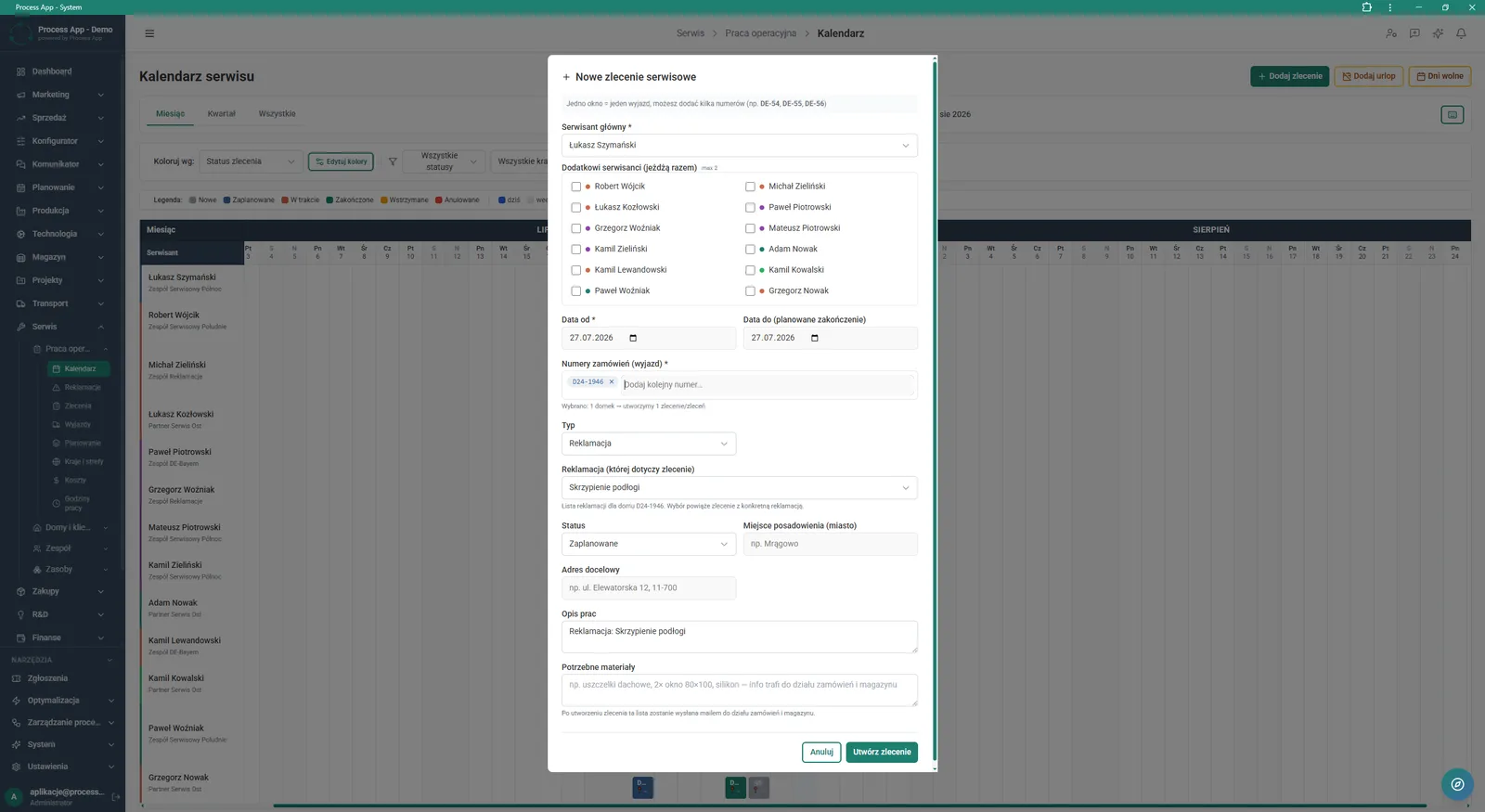The width and height of the screenshot is (1485, 812).
Task: Switch to the Kwartał tab
Action: pos(221,114)
